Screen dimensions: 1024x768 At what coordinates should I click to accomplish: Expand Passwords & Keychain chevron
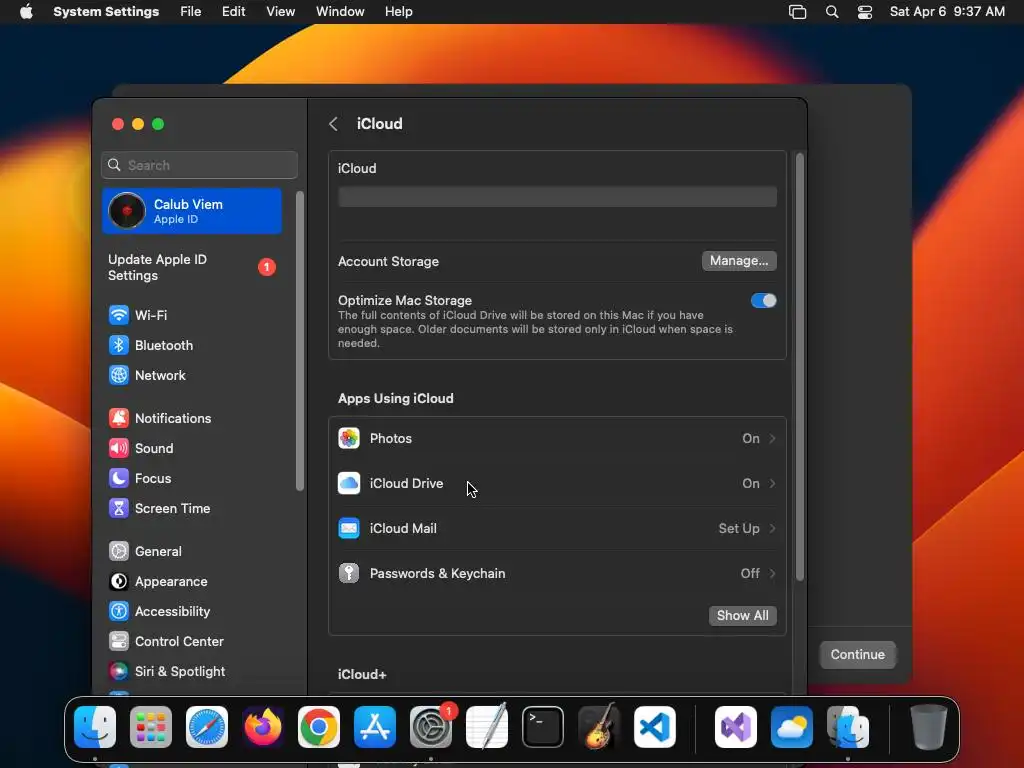coord(773,573)
